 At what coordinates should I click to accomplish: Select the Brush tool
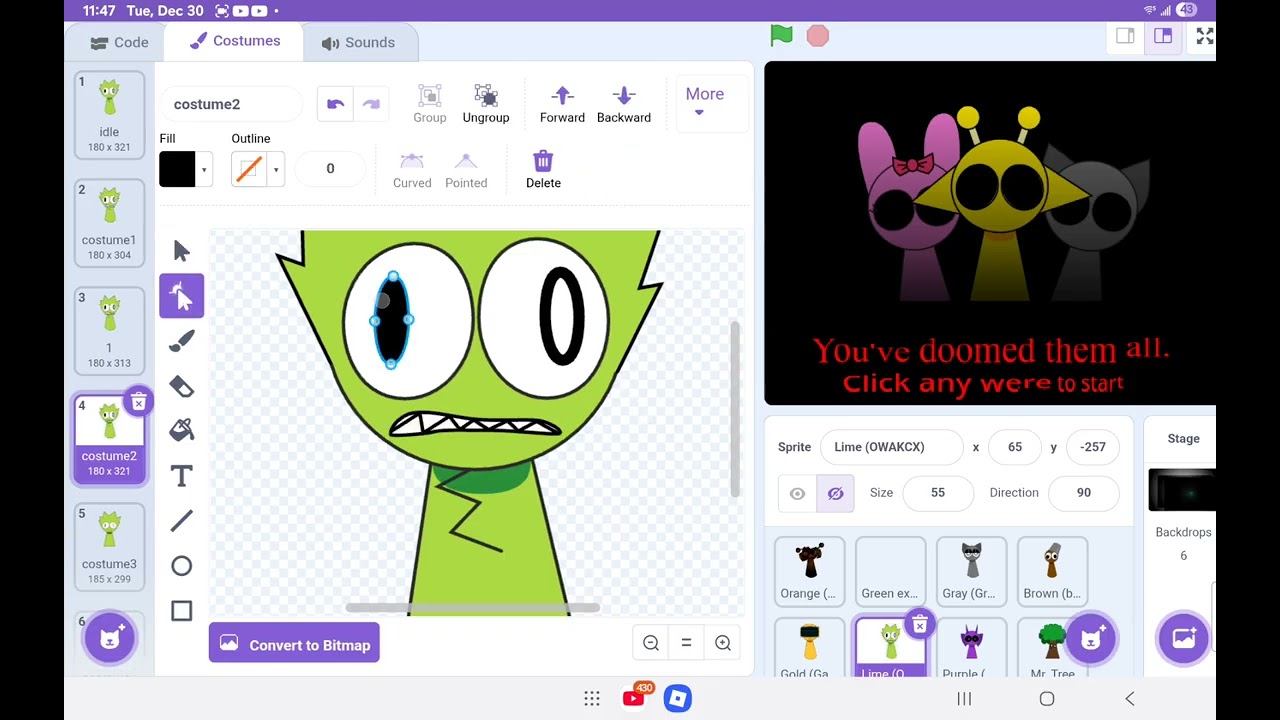coord(181,341)
